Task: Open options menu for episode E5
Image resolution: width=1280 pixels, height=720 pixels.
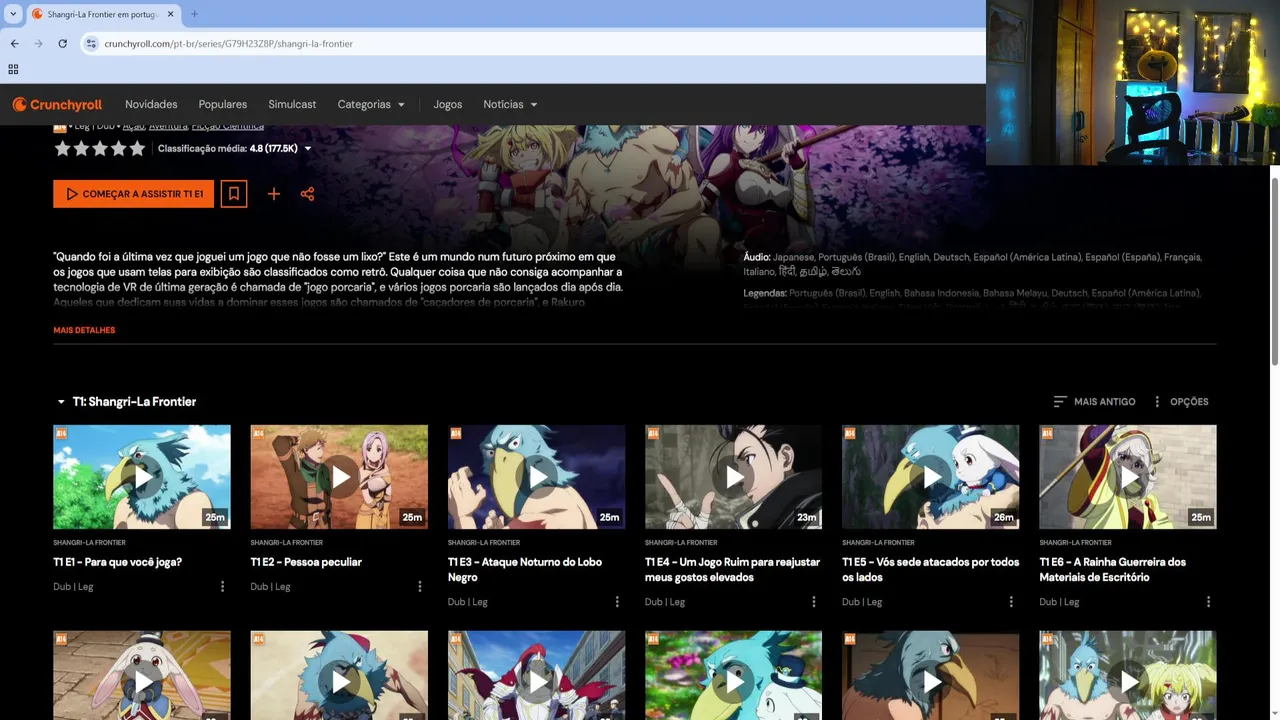Action: pyautogui.click(x=1011, y=602)
